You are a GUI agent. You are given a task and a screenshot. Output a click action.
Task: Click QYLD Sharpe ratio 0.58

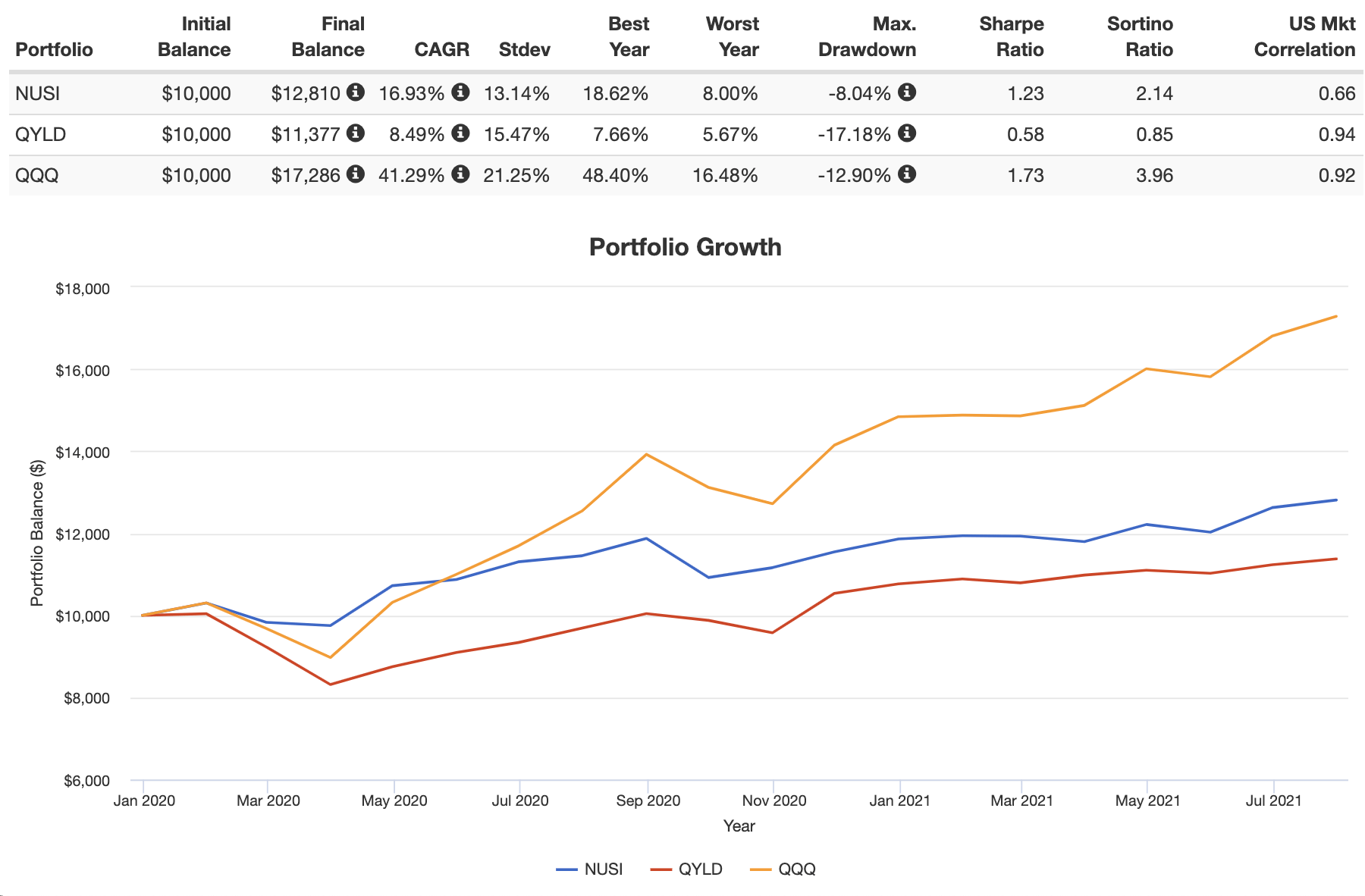pyautogui.click(x=1025, y=135)
